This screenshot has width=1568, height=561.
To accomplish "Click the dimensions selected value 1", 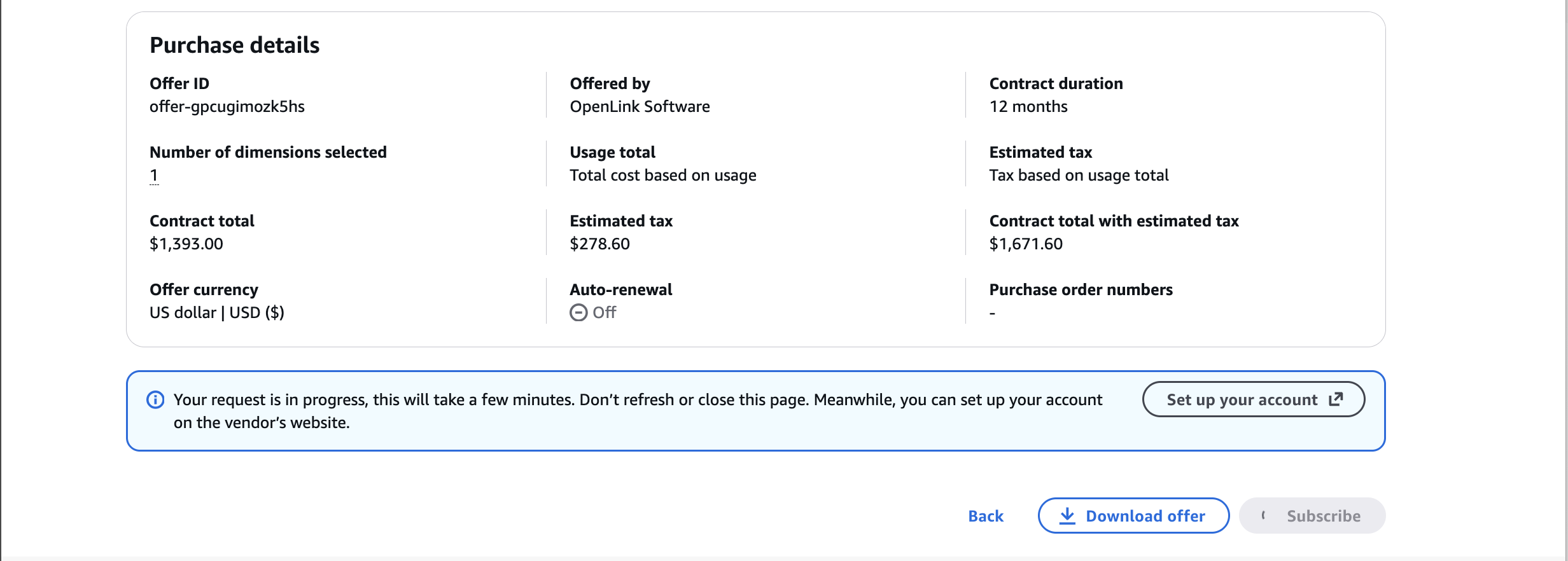I will point(153,175).
